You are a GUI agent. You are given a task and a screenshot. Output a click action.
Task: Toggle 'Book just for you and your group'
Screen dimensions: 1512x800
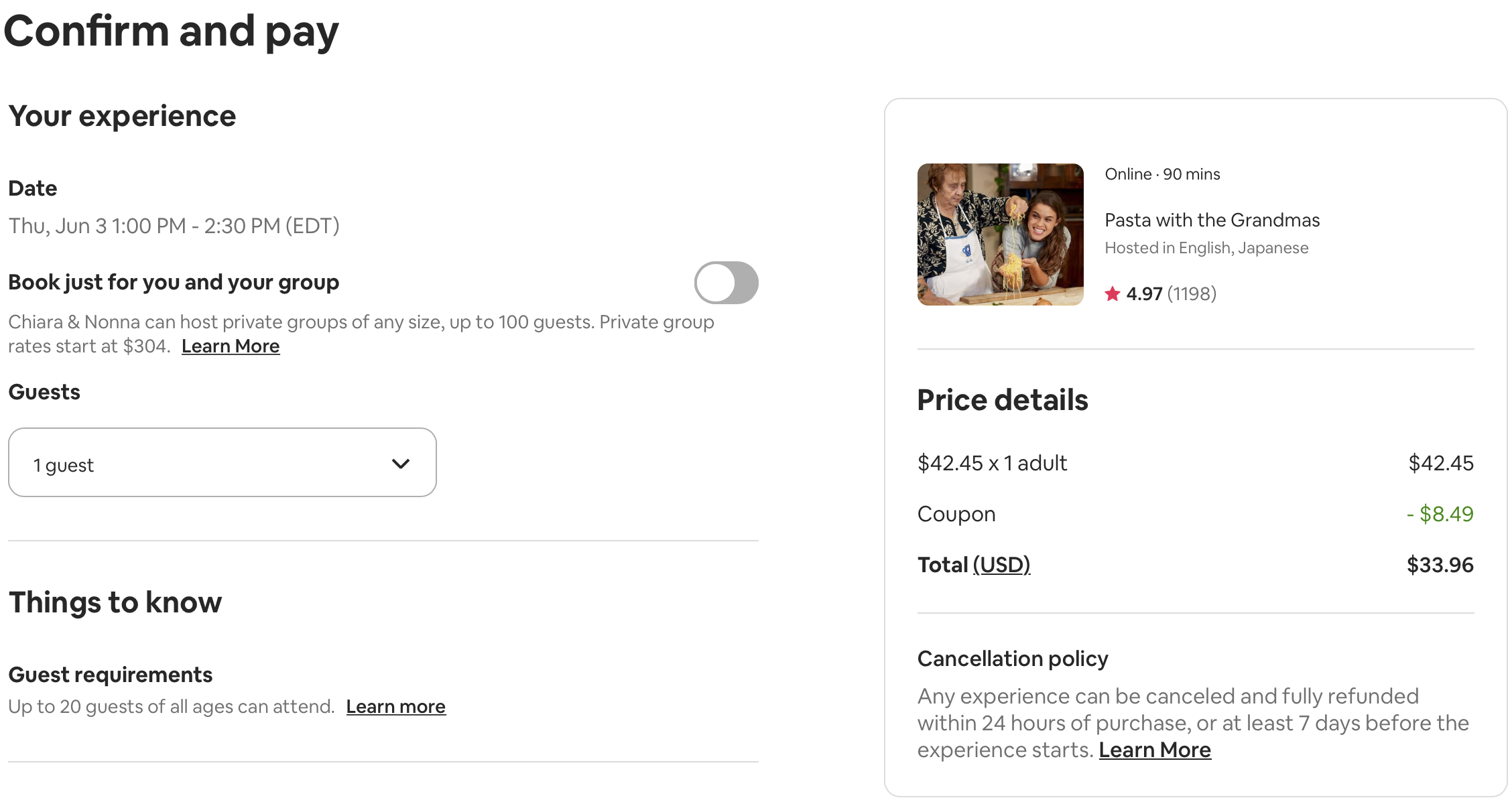point(727,283)
